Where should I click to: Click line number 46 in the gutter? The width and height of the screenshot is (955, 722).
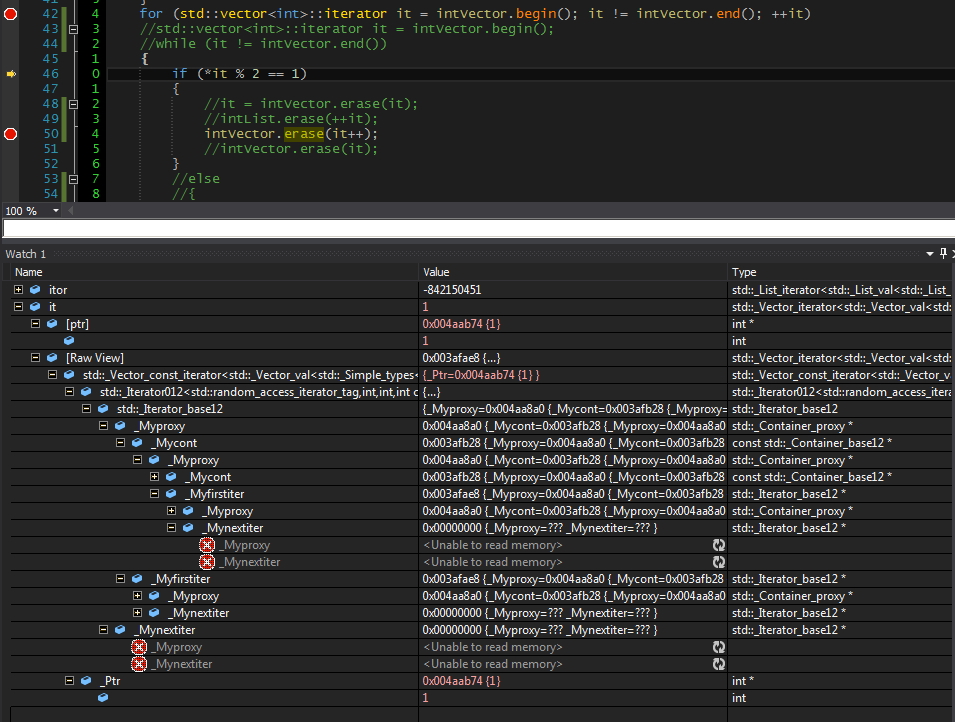tap(51, 74)
